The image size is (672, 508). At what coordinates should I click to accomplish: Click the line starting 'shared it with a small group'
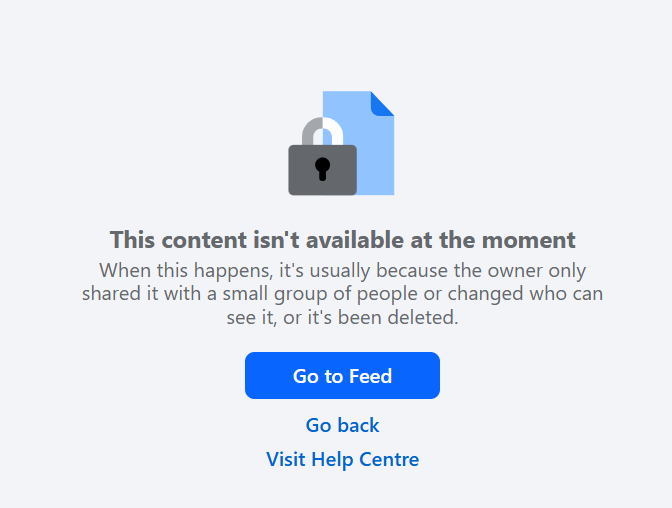pyautogui.click(x=342, y=294)
